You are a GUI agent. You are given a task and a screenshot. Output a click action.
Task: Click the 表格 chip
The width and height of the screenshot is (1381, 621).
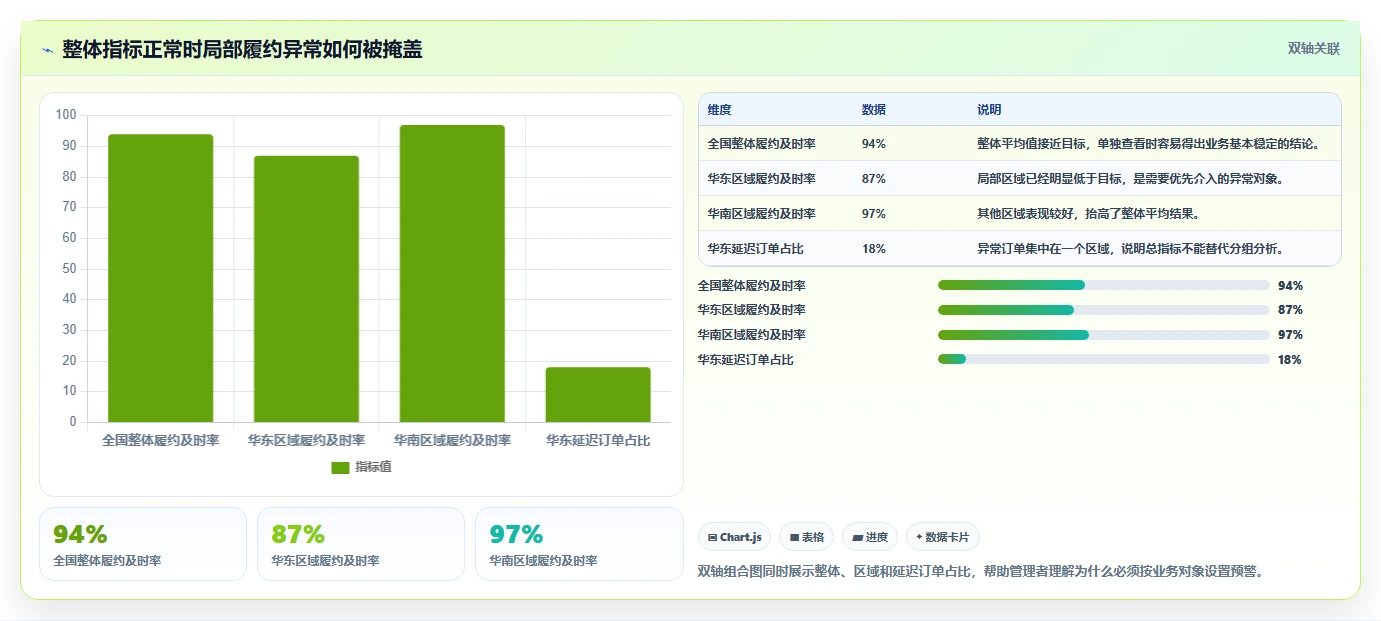(806, 537)
